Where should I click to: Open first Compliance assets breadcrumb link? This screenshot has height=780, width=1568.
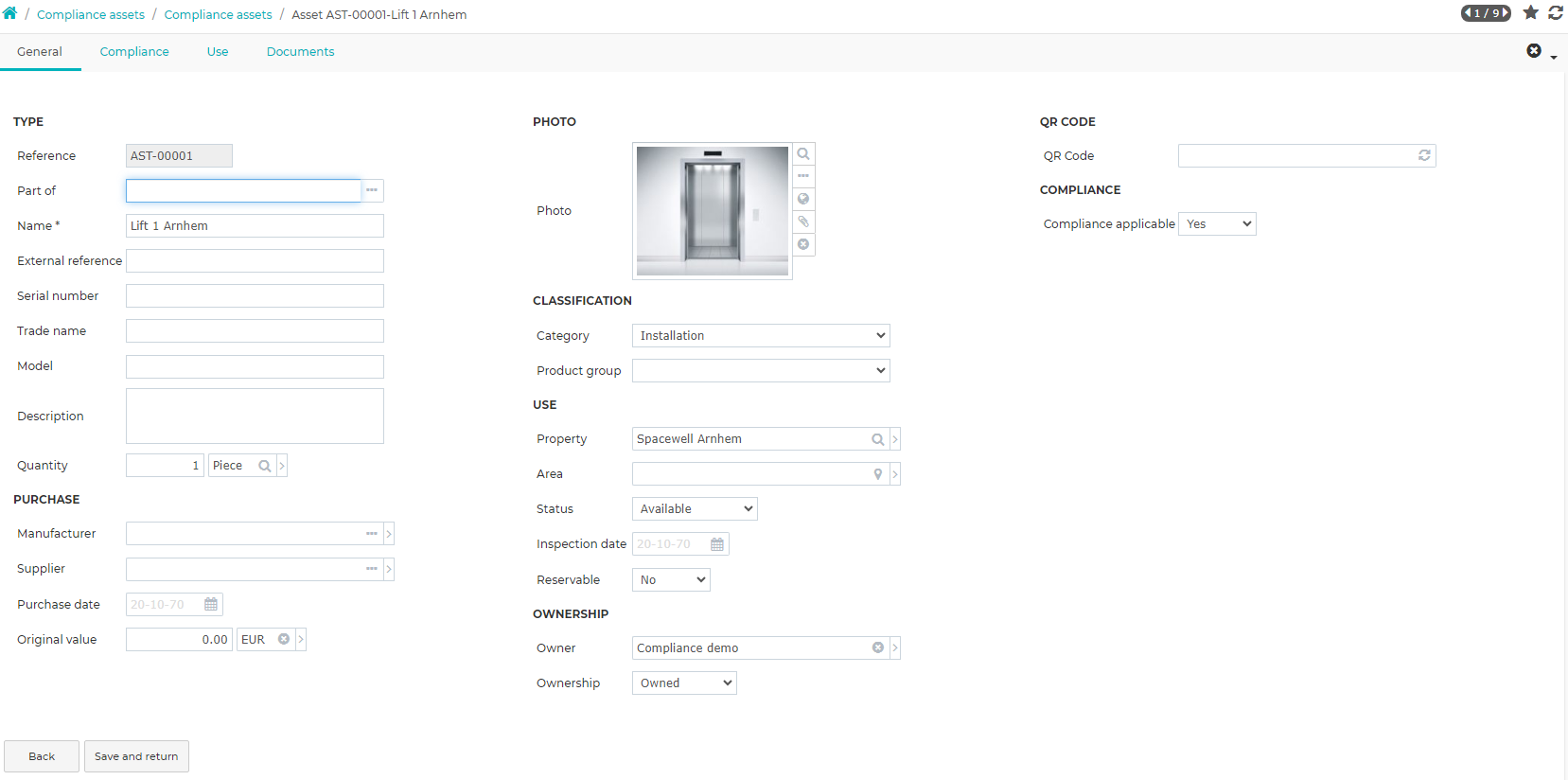[x=91, y=14]
